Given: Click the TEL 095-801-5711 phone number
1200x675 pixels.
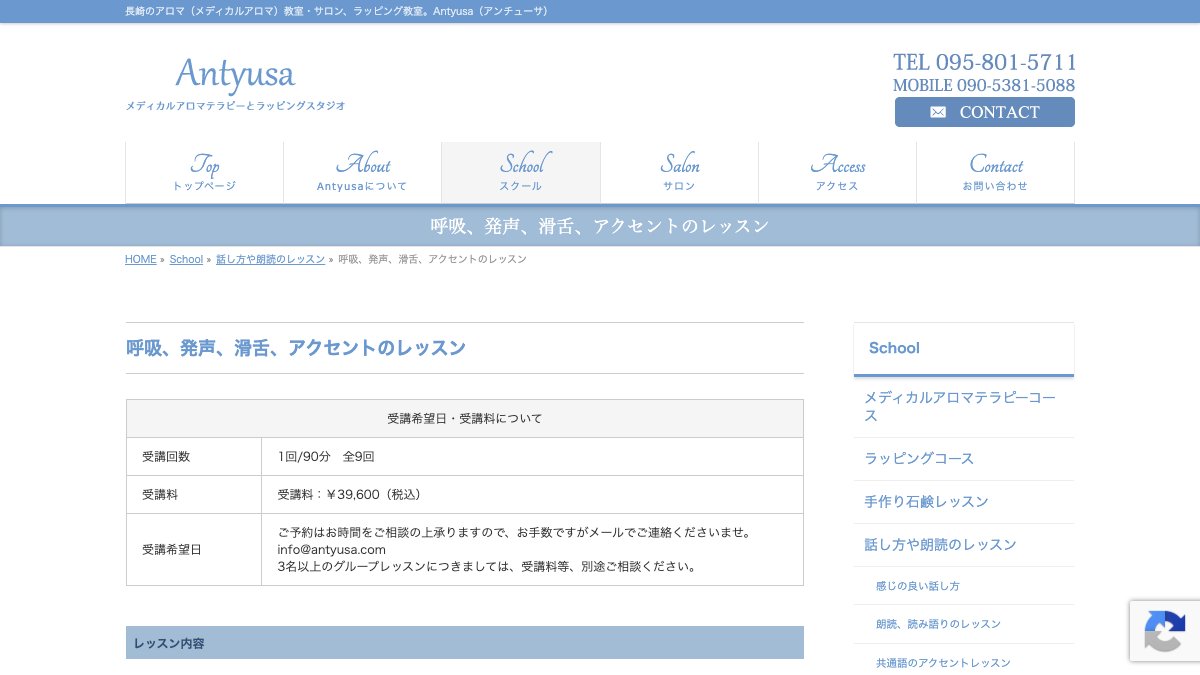Looking at the screenshot, I should point(985,62).
